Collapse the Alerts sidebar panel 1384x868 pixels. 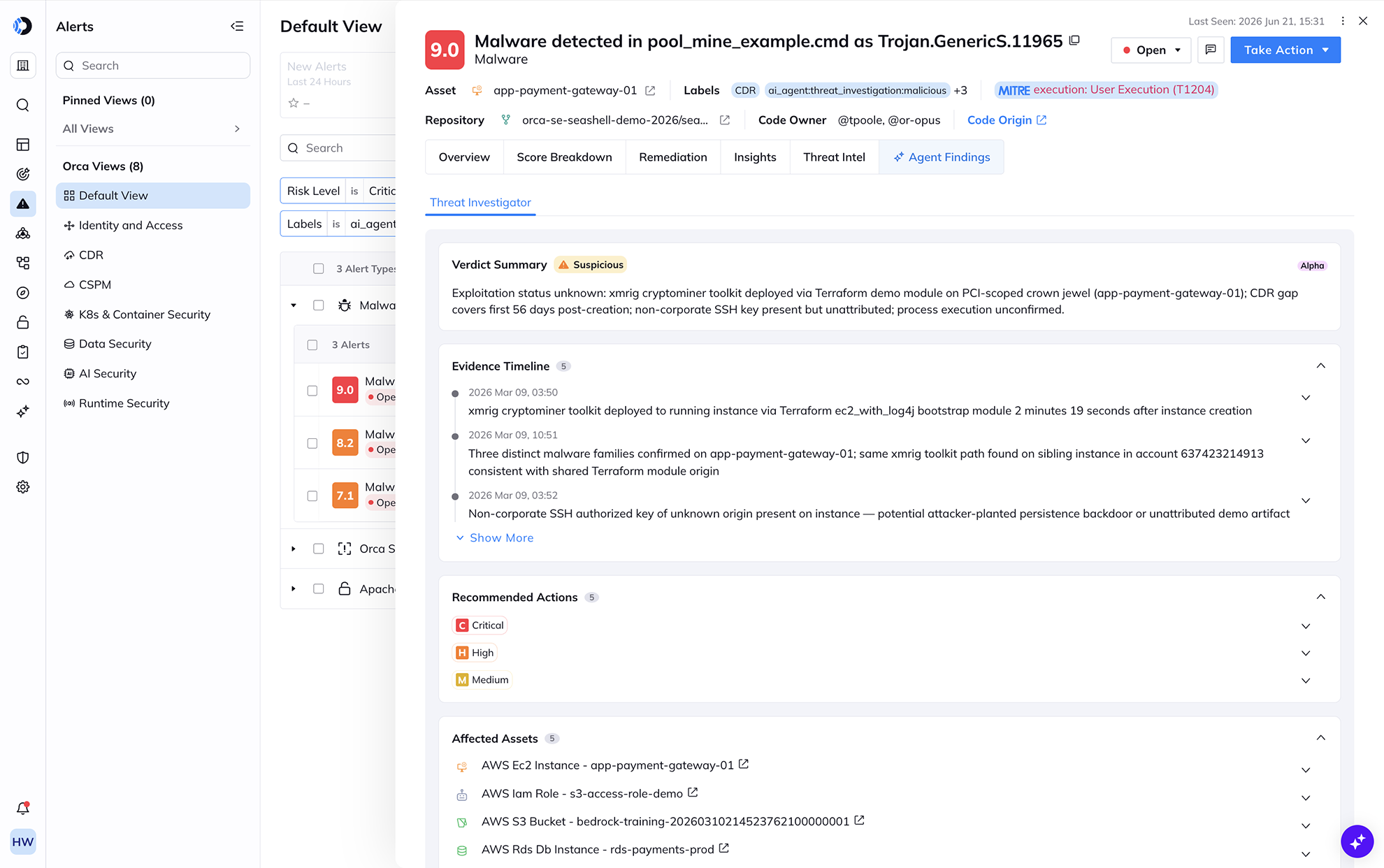237,26
